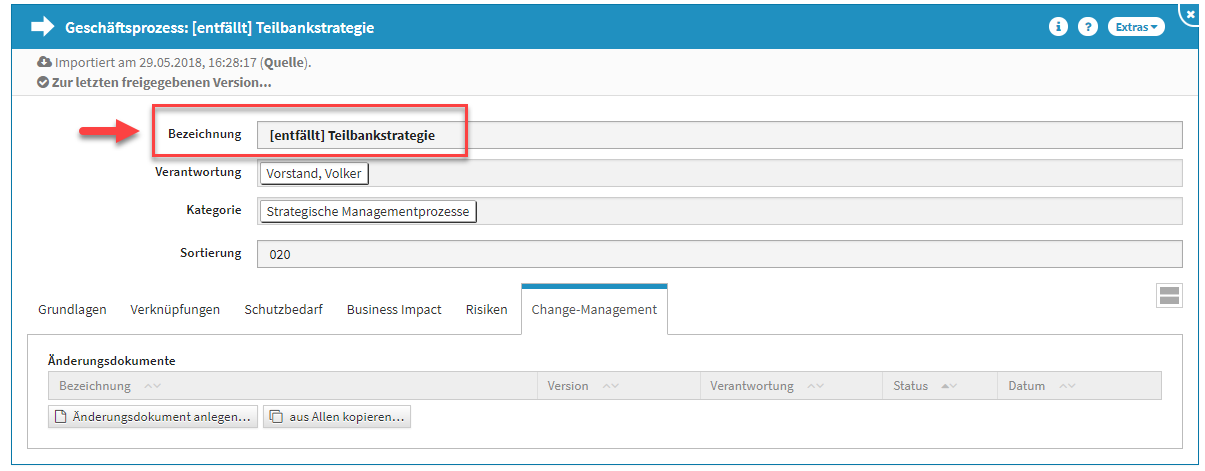Open the Verknüpfungen tab
This screenshot has width=1205, height=471.
[175, 310]
